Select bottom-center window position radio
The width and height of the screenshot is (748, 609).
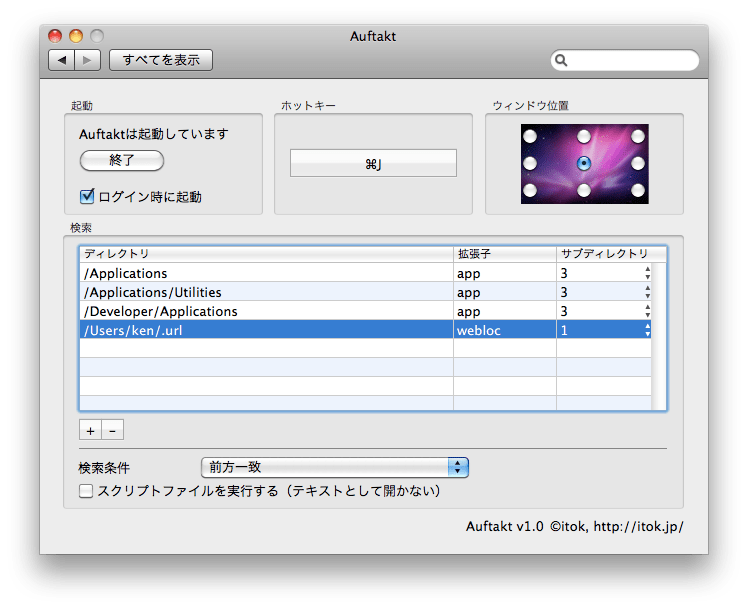point(584,191)
